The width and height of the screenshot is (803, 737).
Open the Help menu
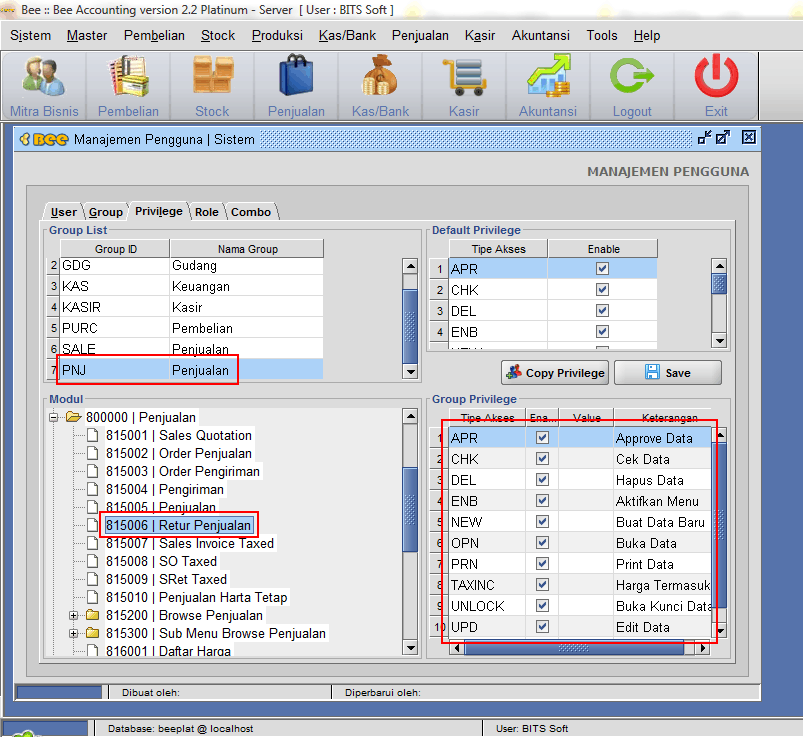(647, 35)
